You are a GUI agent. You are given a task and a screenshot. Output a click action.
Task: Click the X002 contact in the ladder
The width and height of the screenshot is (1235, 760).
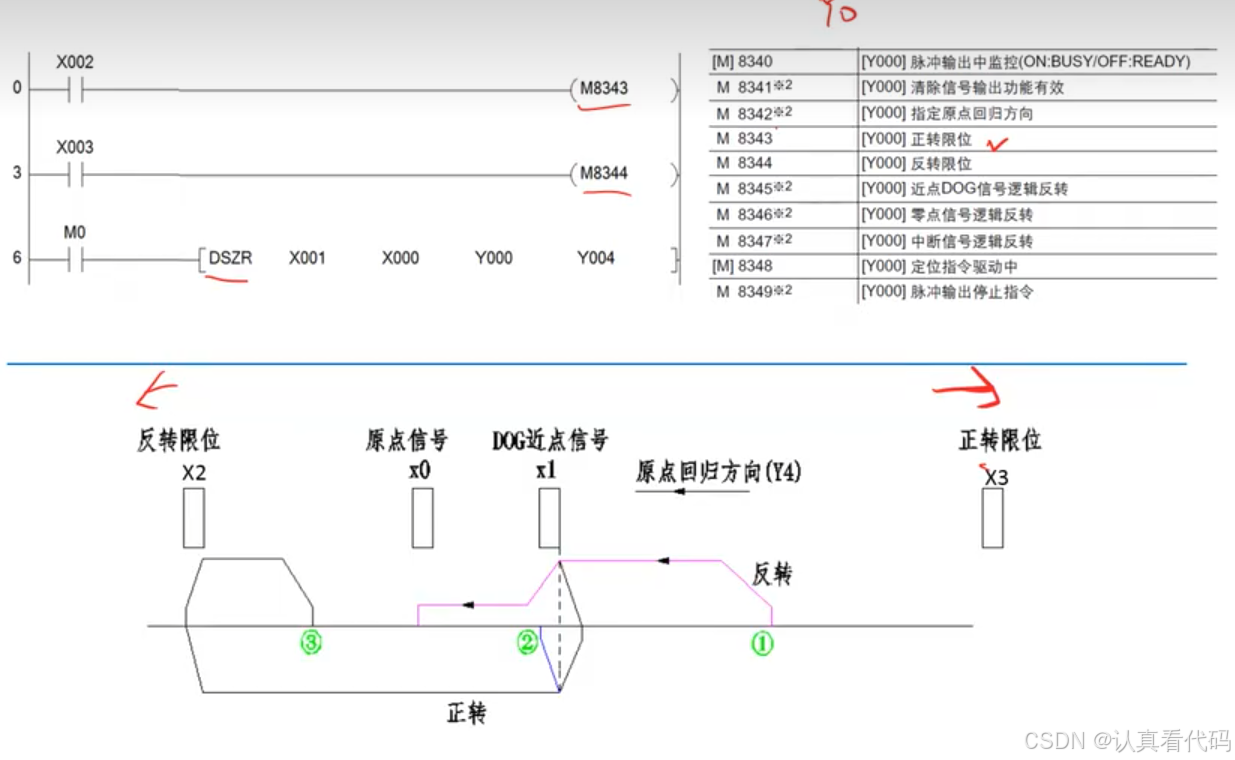[74, 88]
